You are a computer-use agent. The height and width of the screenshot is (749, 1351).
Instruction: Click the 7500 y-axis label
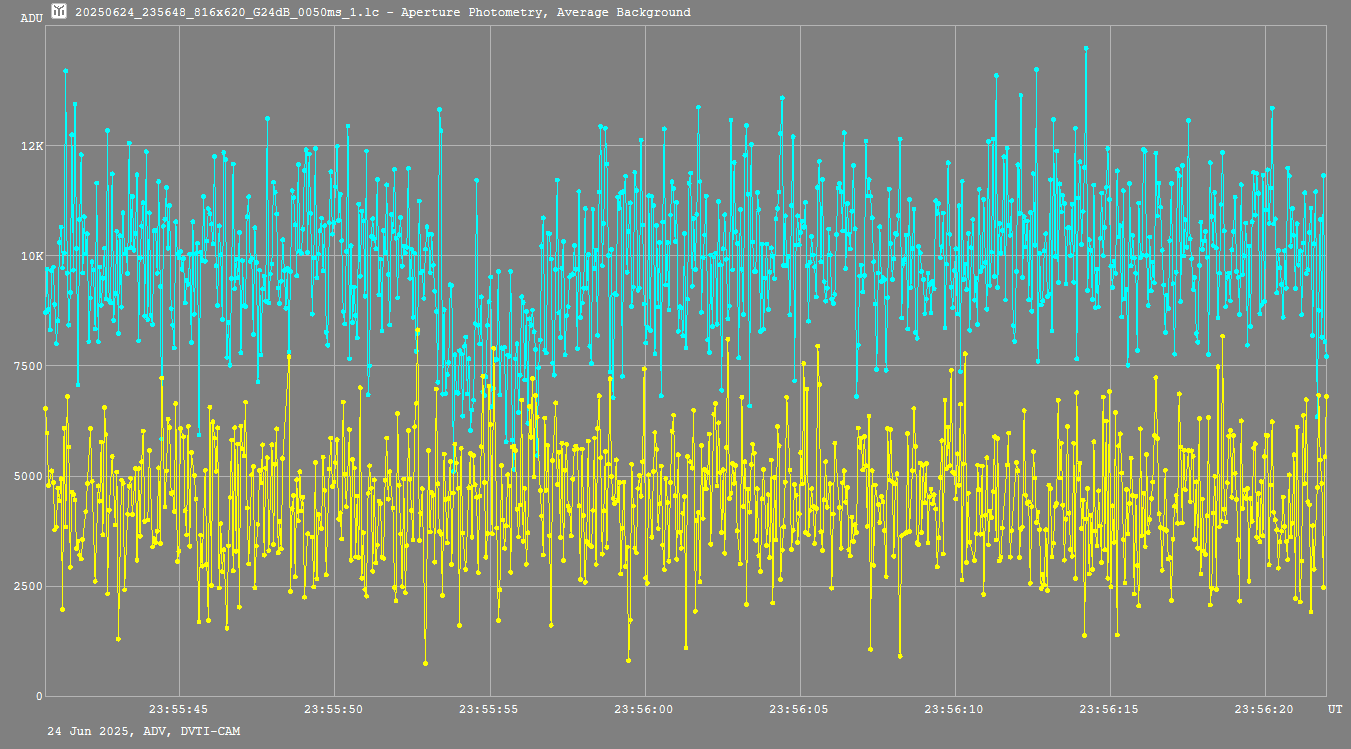coord(30,366)
